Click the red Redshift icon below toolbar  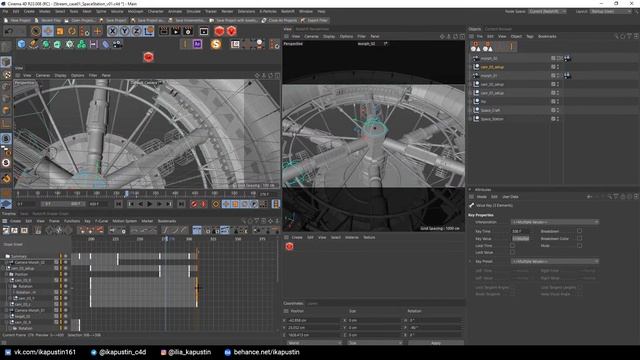click(x=149, y=57)
